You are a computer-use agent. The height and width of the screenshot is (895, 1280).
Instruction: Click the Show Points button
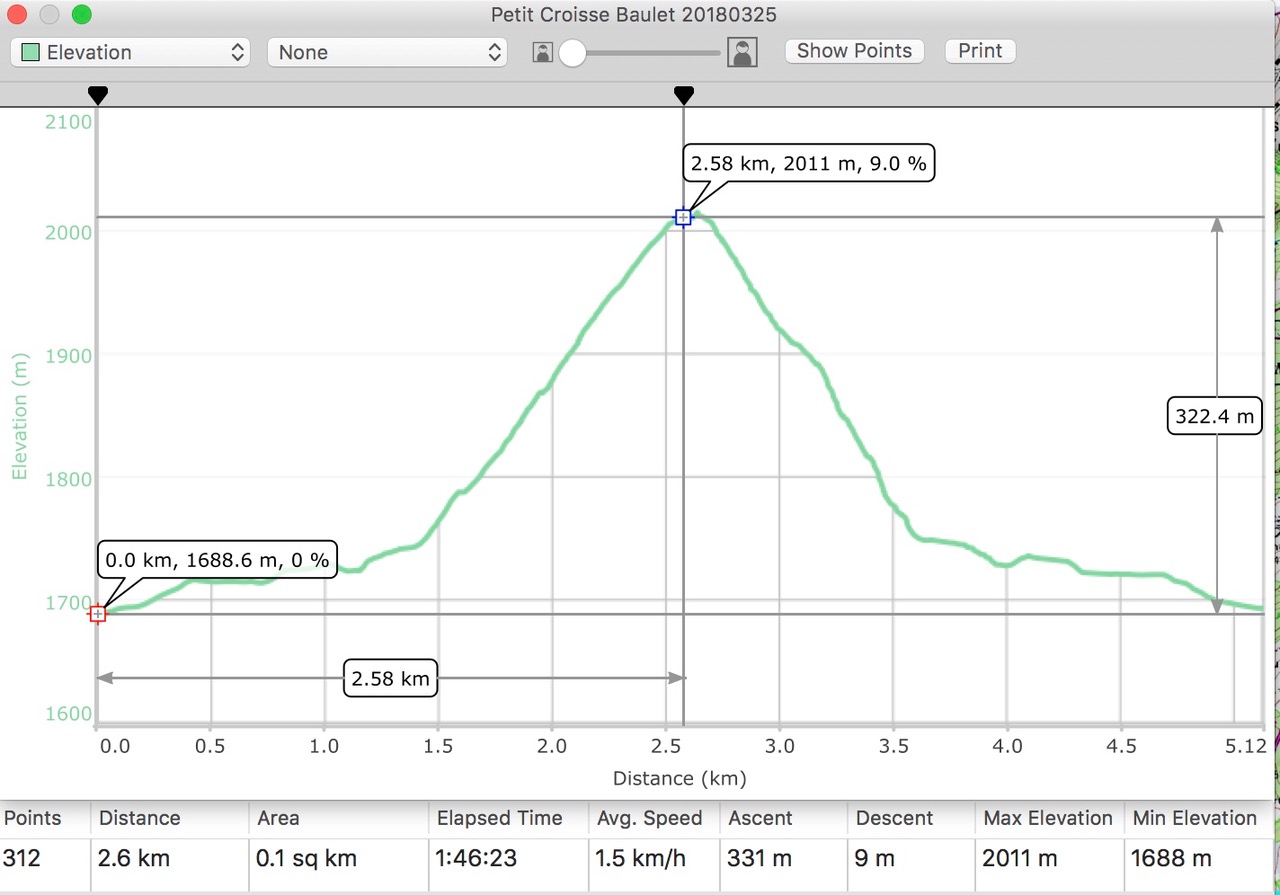point(854,51)
